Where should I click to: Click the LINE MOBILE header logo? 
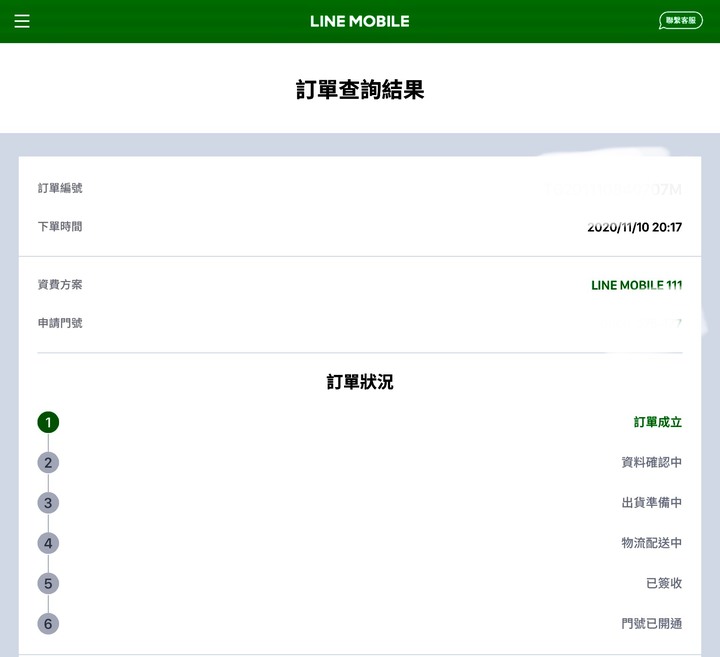pos(360,21)
